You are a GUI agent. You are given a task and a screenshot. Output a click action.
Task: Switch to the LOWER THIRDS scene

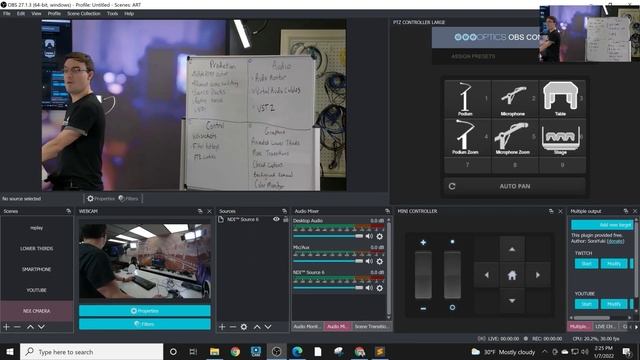(x=37, y=248)
